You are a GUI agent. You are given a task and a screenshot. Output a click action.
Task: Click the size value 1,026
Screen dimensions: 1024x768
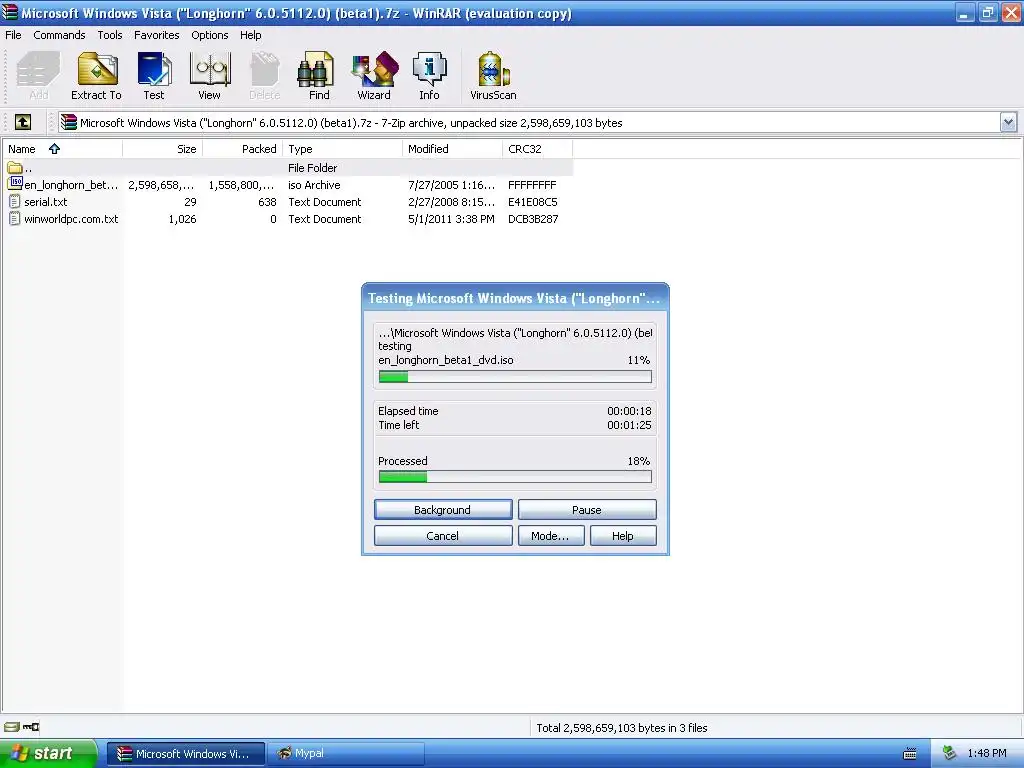(x=182, y=219)
